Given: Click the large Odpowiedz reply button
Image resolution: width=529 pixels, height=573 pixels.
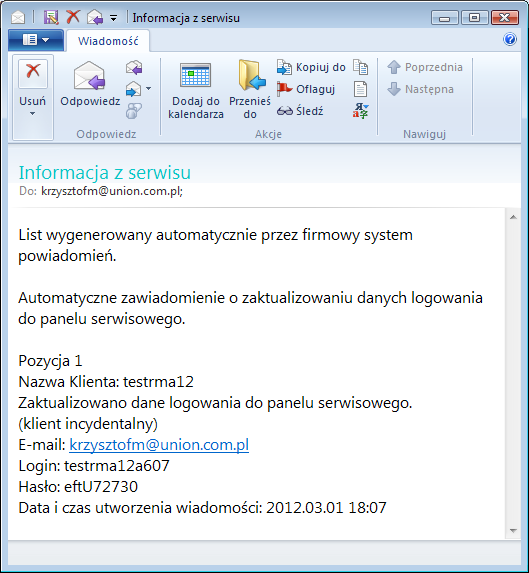Looking at the screenshot, I should [x=90, y=84].
